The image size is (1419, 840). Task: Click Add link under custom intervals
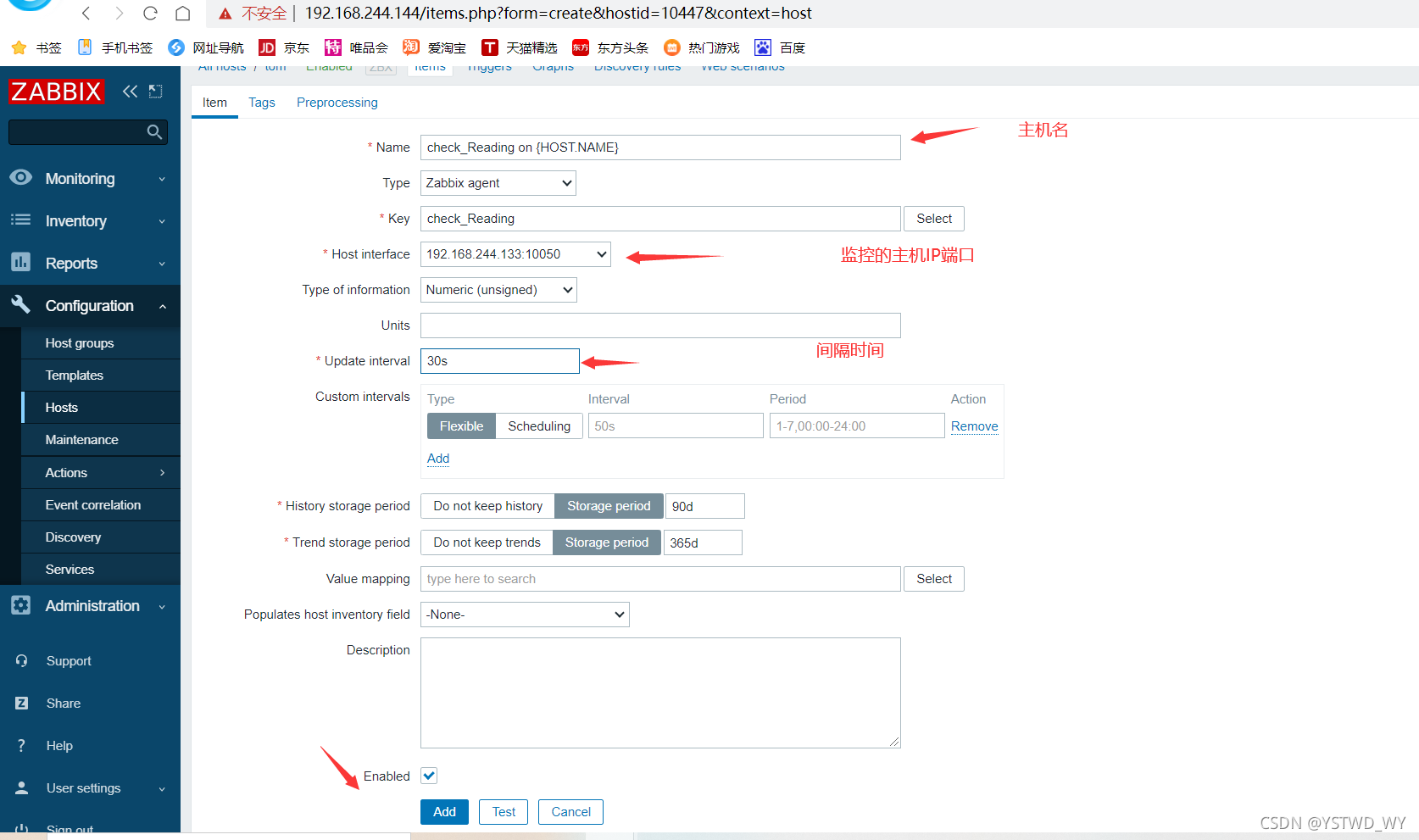point(438,459)
